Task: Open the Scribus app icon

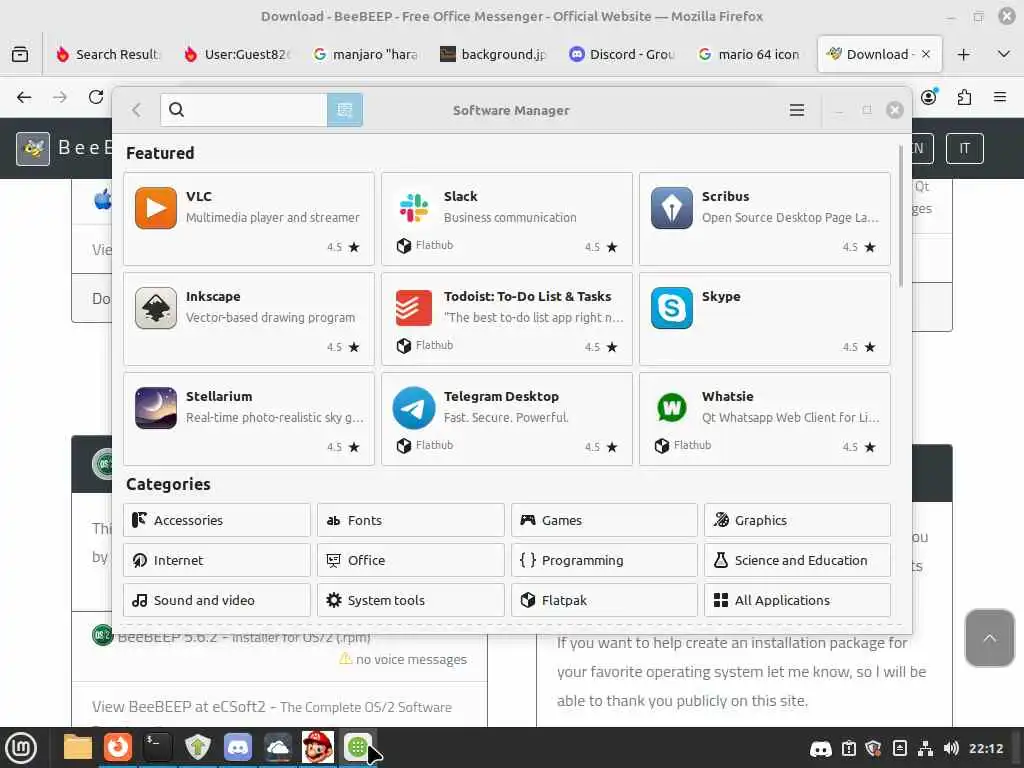Action: click(671, 208)
